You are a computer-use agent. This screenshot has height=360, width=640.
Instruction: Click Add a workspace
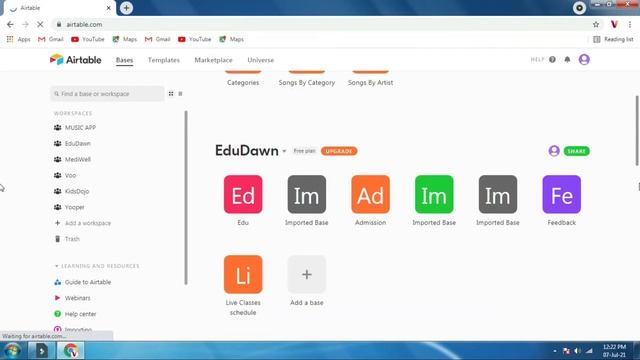[x=83, y=223]
